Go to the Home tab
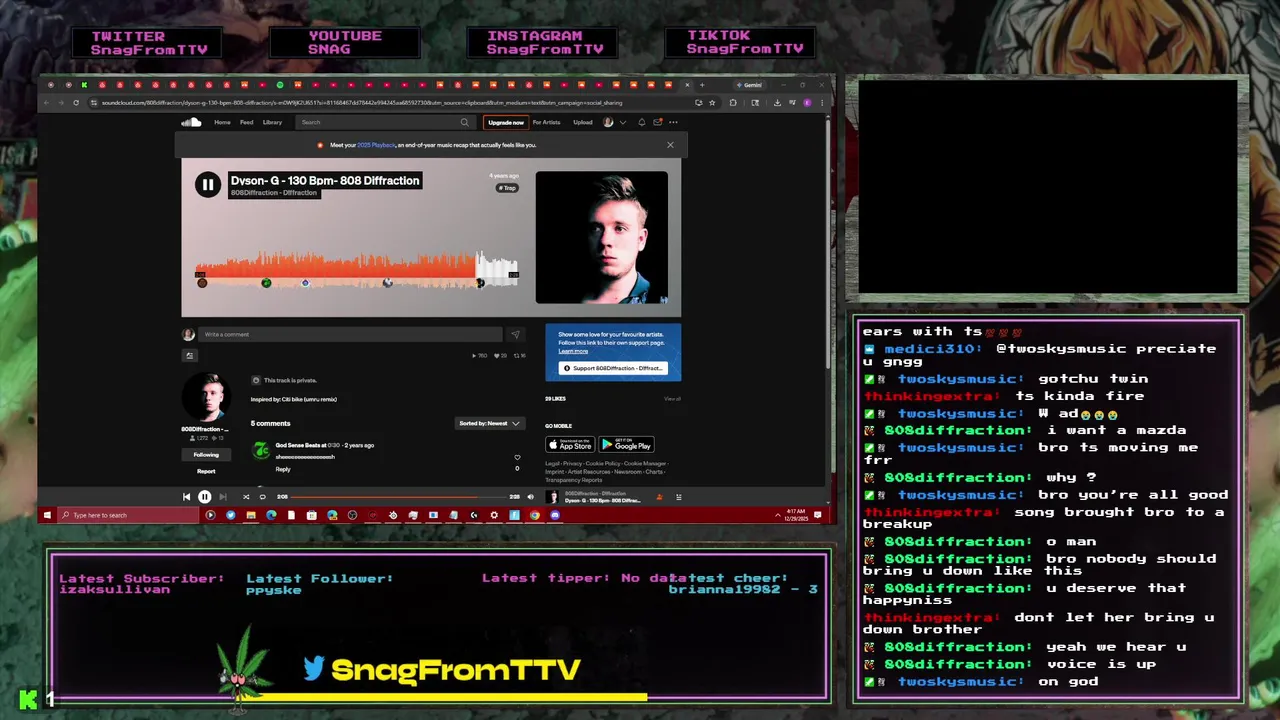This screenshot has width=1280, height=720. click(x=222, y=122)
